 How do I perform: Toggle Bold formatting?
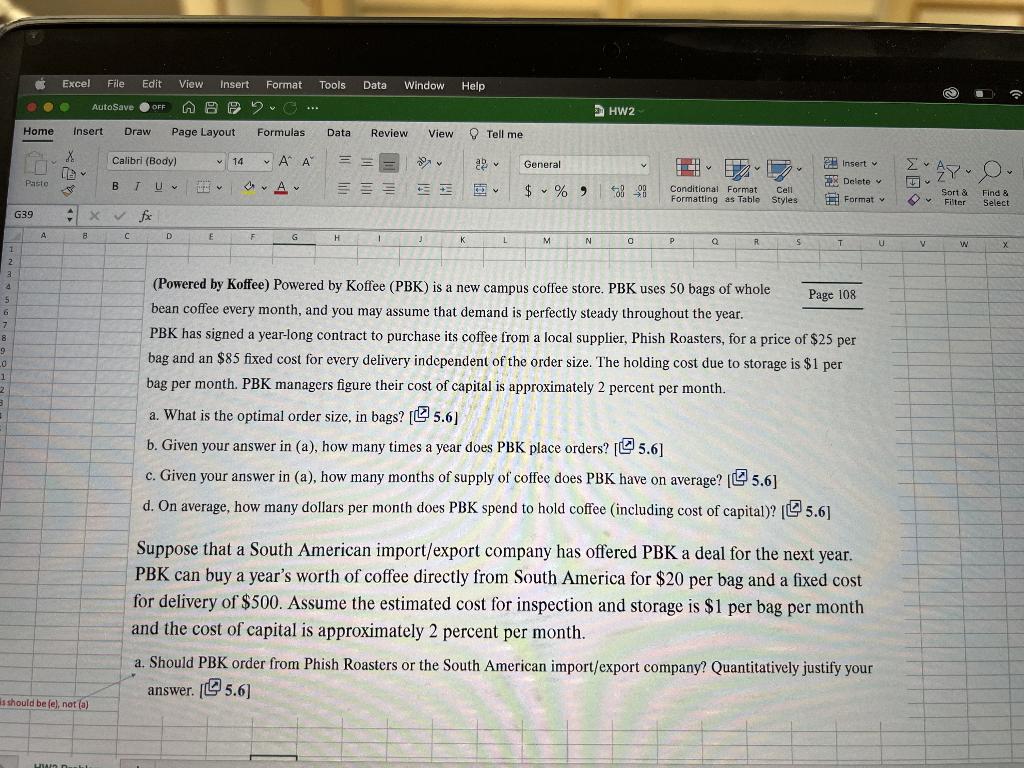click(x=115, y=186)
